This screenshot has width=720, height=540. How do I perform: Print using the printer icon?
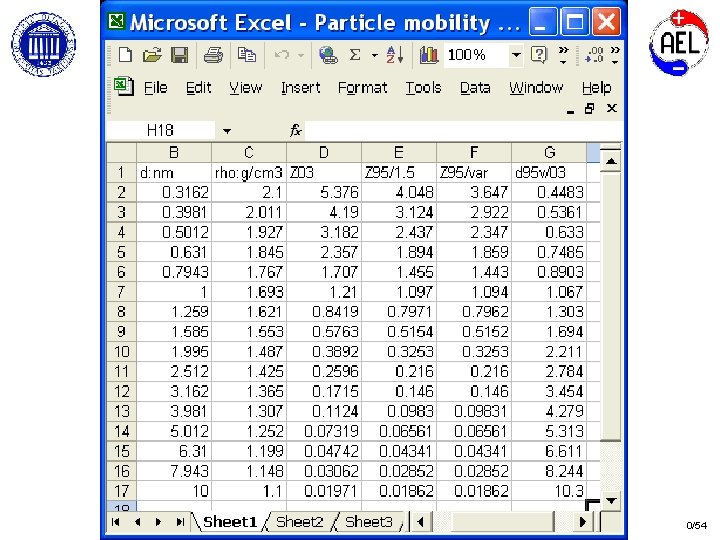213,55
